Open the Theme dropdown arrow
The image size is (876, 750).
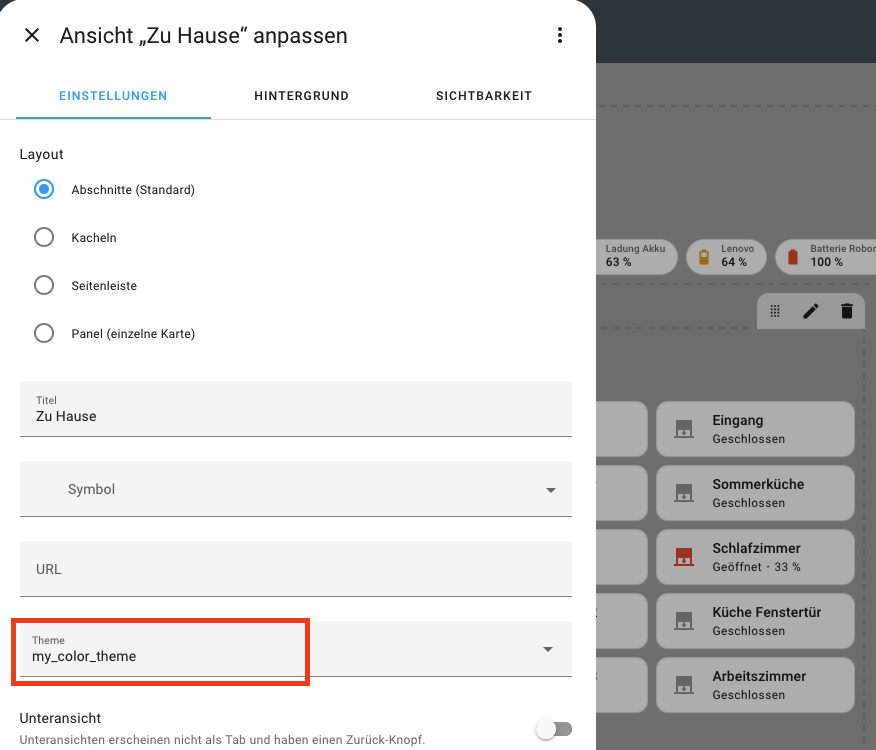pos(548,649)
